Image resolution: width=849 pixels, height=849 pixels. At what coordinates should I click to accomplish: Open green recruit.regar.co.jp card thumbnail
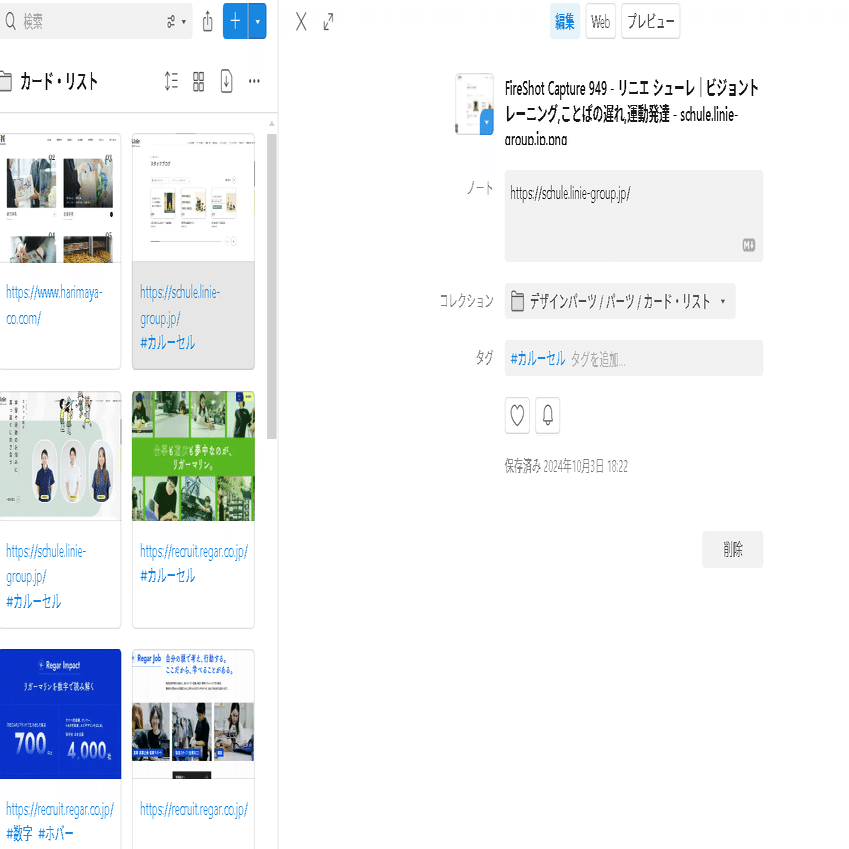pos(193,456)
